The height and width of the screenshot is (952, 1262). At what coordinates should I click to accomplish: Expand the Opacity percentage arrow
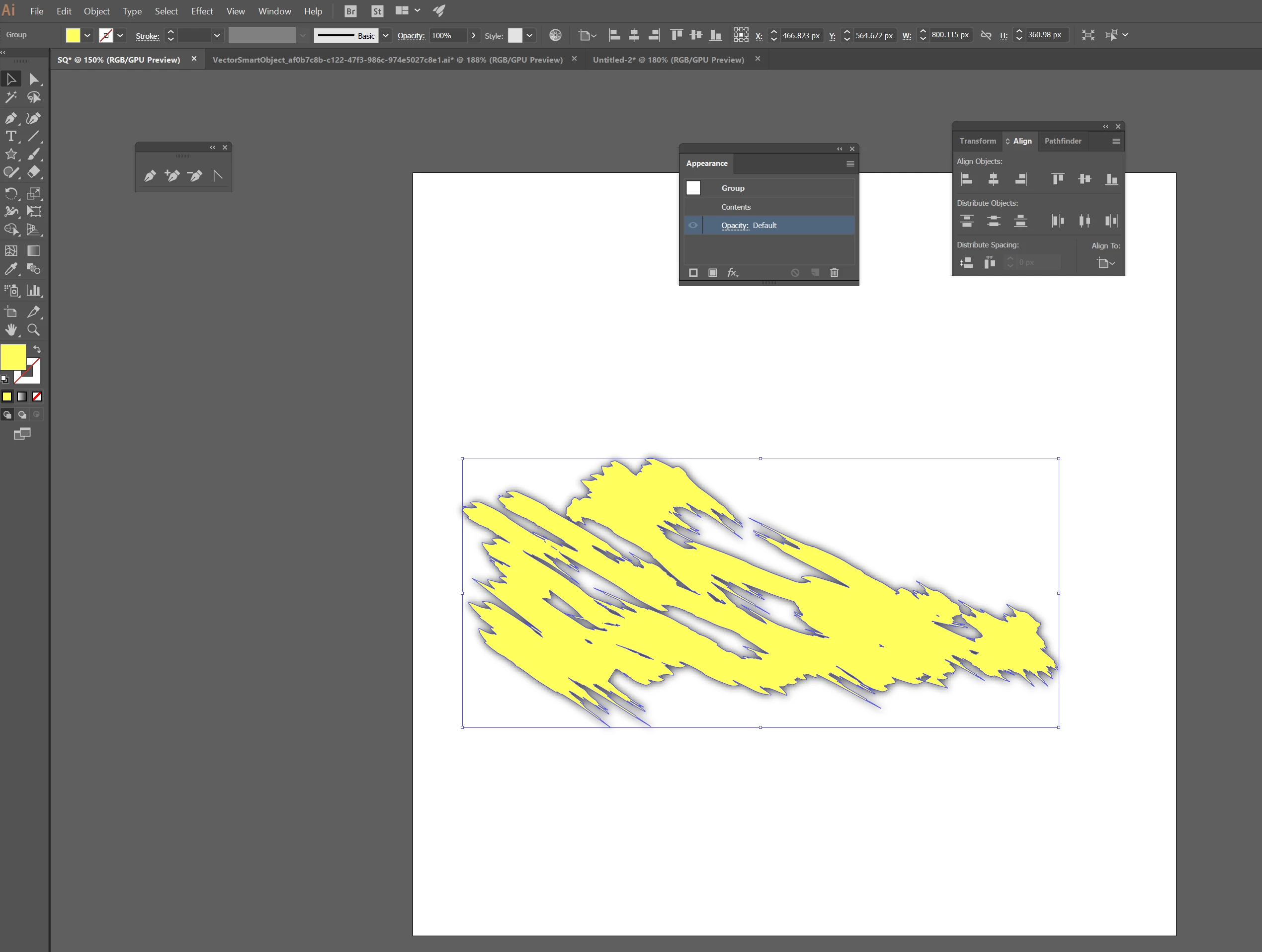coord(473,35)
